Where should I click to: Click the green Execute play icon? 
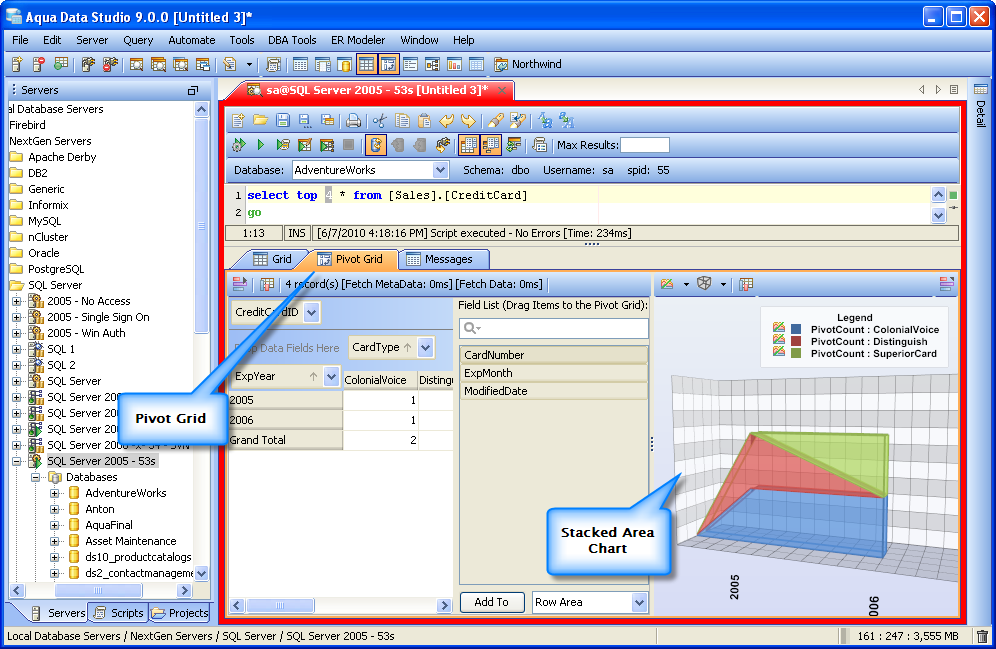(260, 145)
